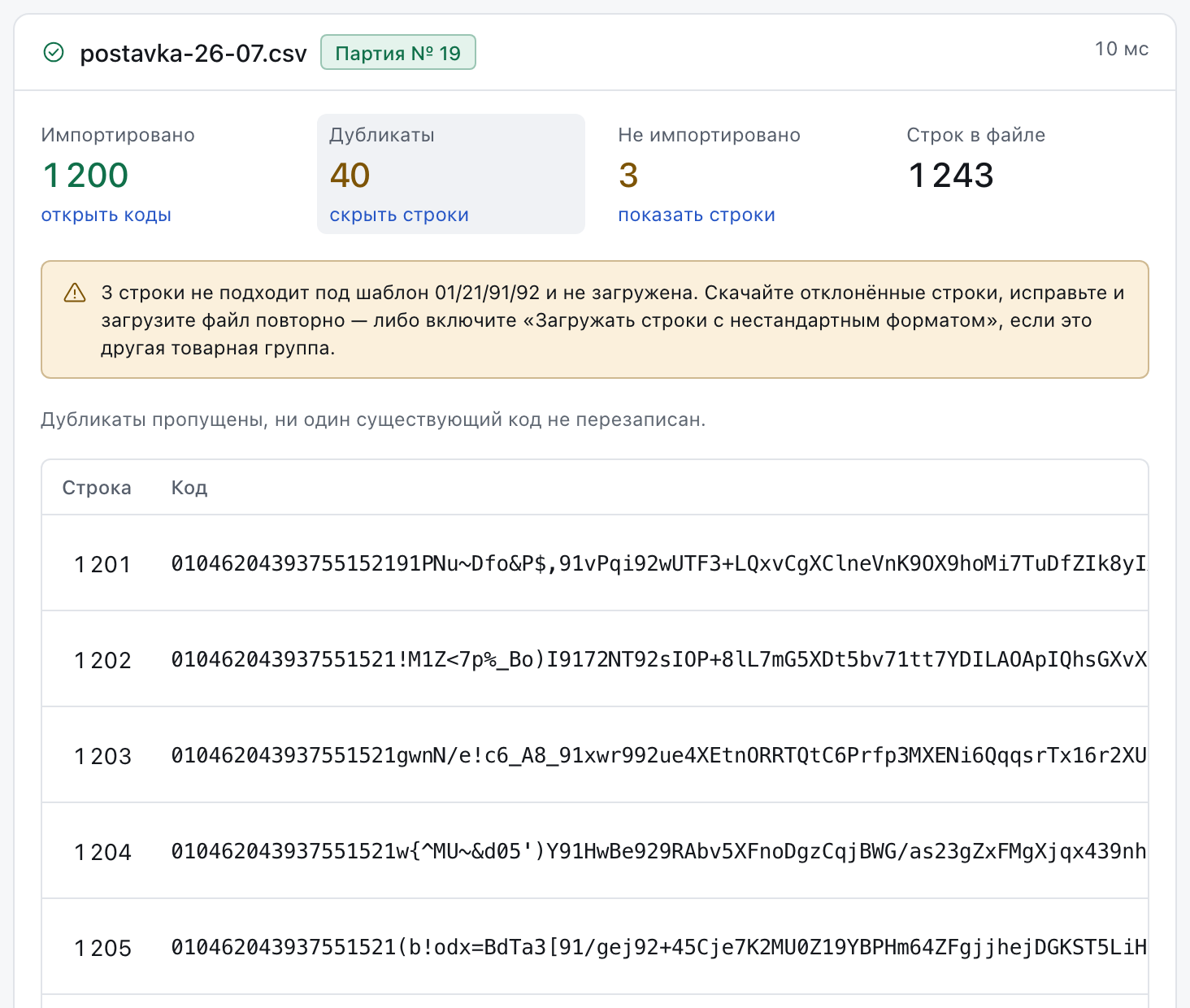This screenshot has height=1008, width=1190.
Task: Click row number 1 202
Action: tap(102, 660)
